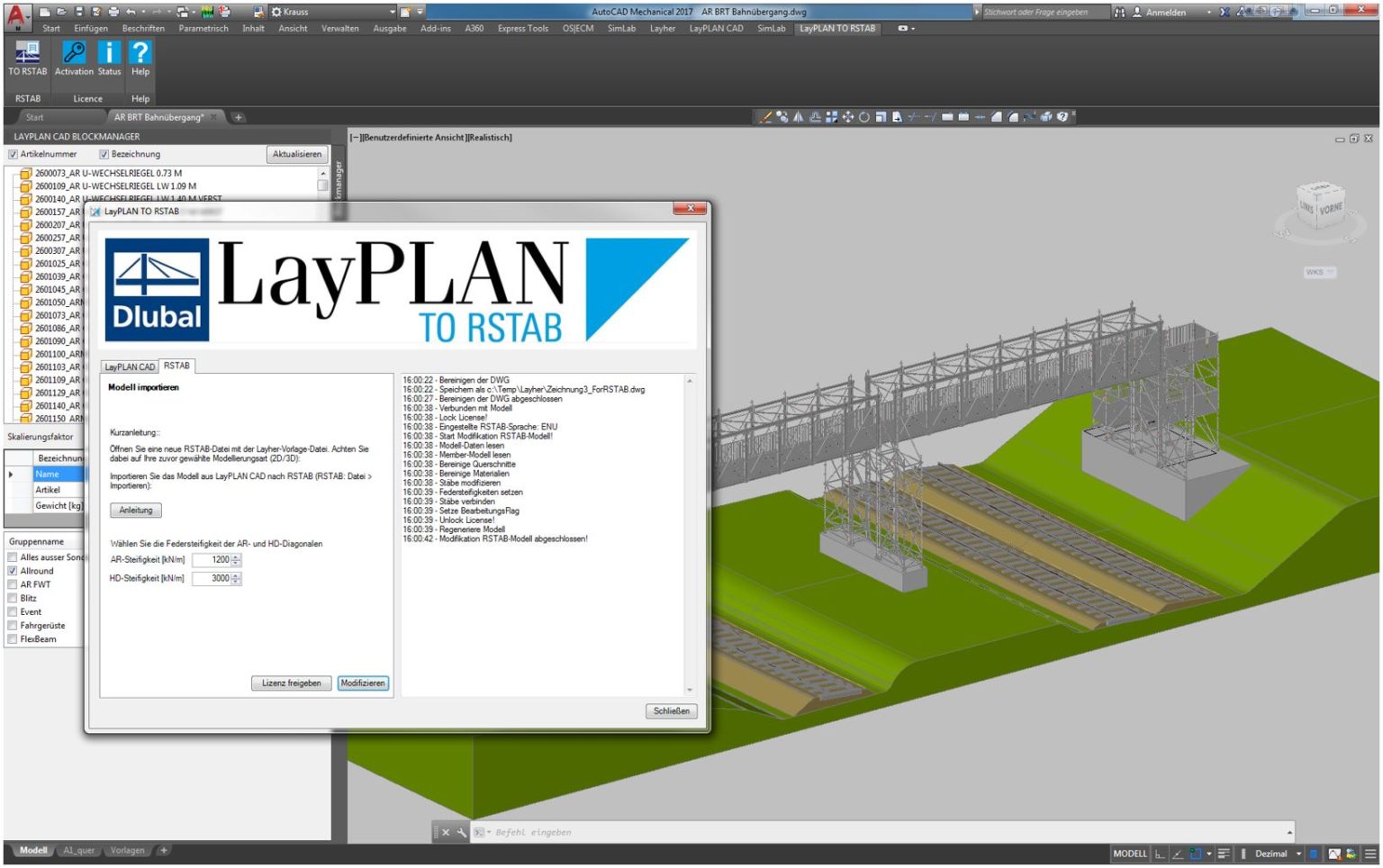Open the Express Tools ribbon tab
The image size is (1383, 868).
[522, 28]
